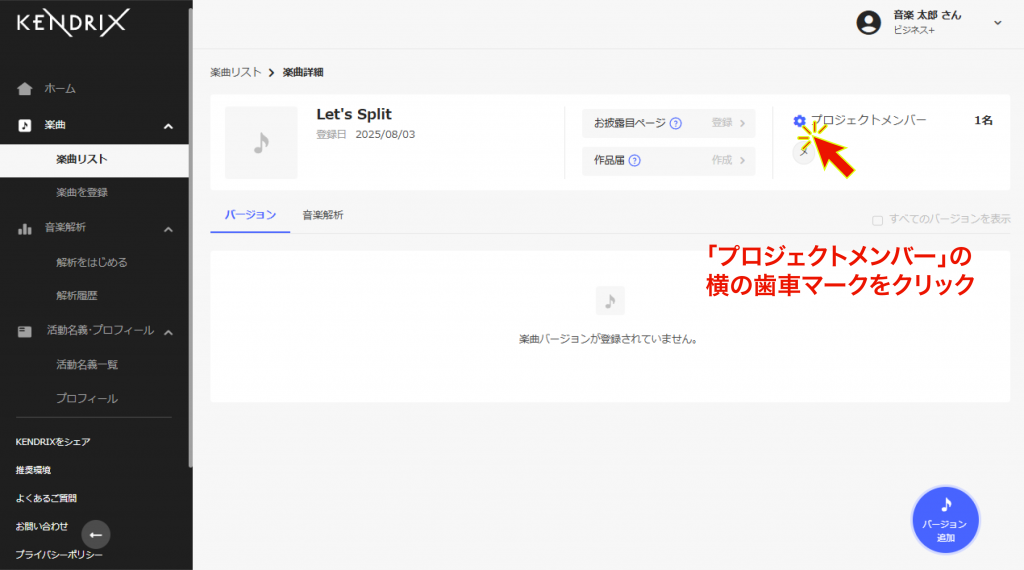Collapse the 音楽解析 sidebar section
Image resolution: width=1024 pixels, height=570 pixels.
coord(168,230)
